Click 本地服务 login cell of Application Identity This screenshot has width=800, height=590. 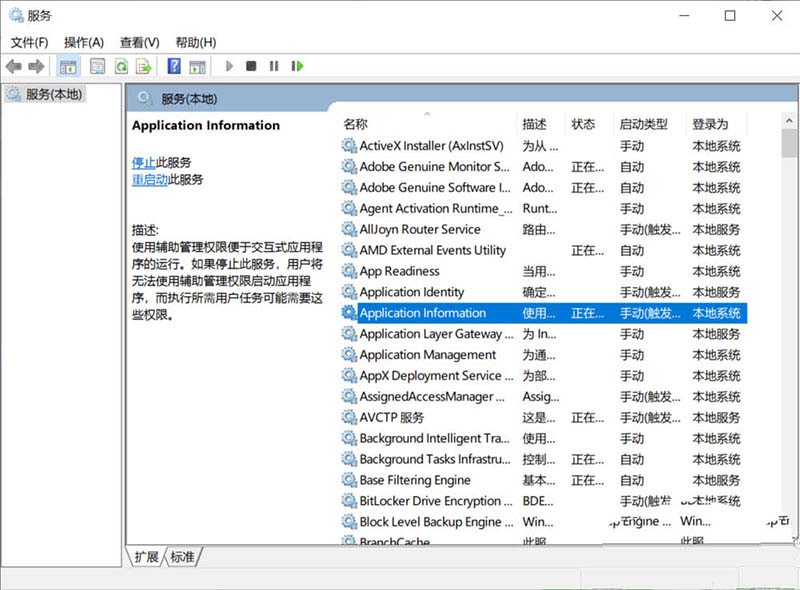(x=716, y=292)
